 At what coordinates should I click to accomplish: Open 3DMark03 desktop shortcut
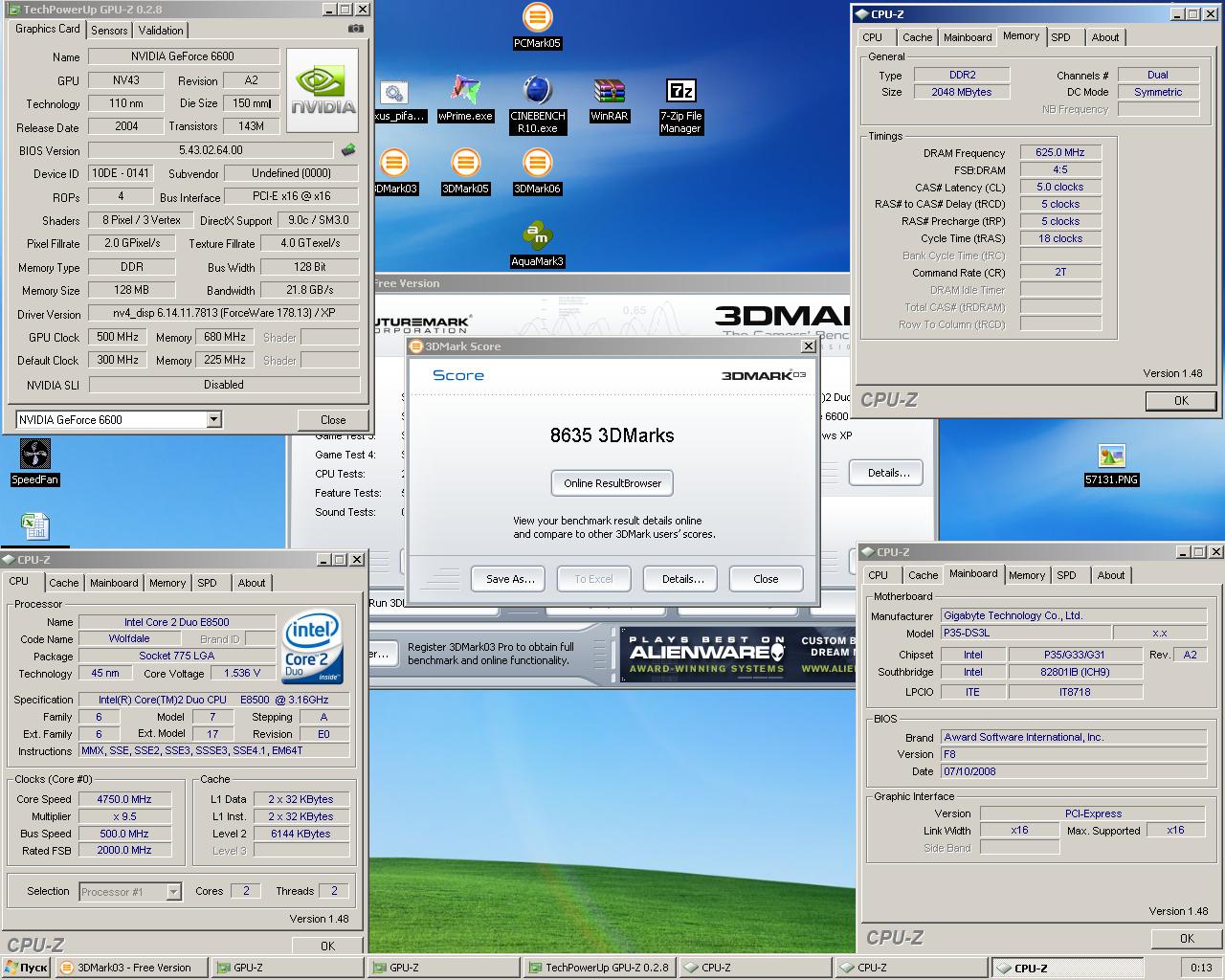[x=395, y=171]
